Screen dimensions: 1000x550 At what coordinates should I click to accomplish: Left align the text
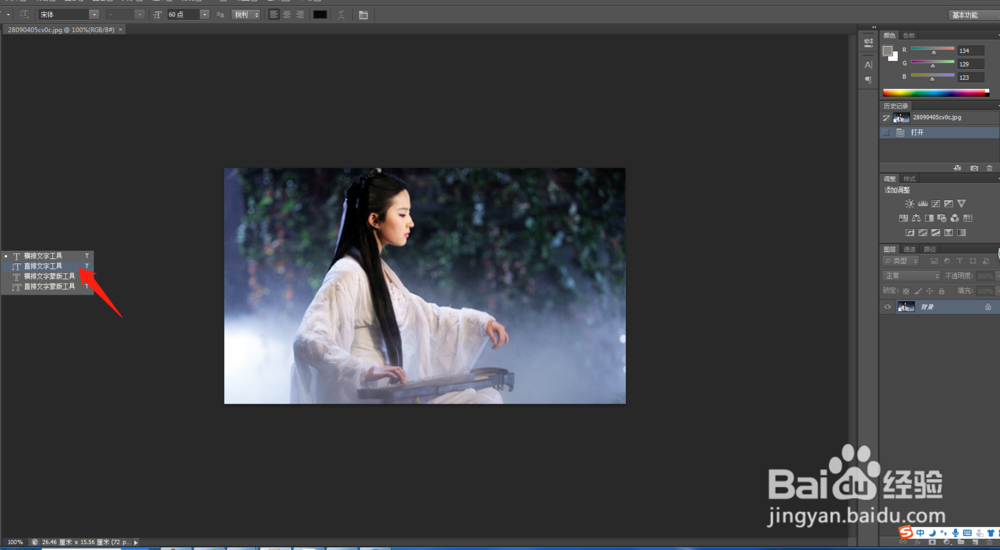(274, 14)
